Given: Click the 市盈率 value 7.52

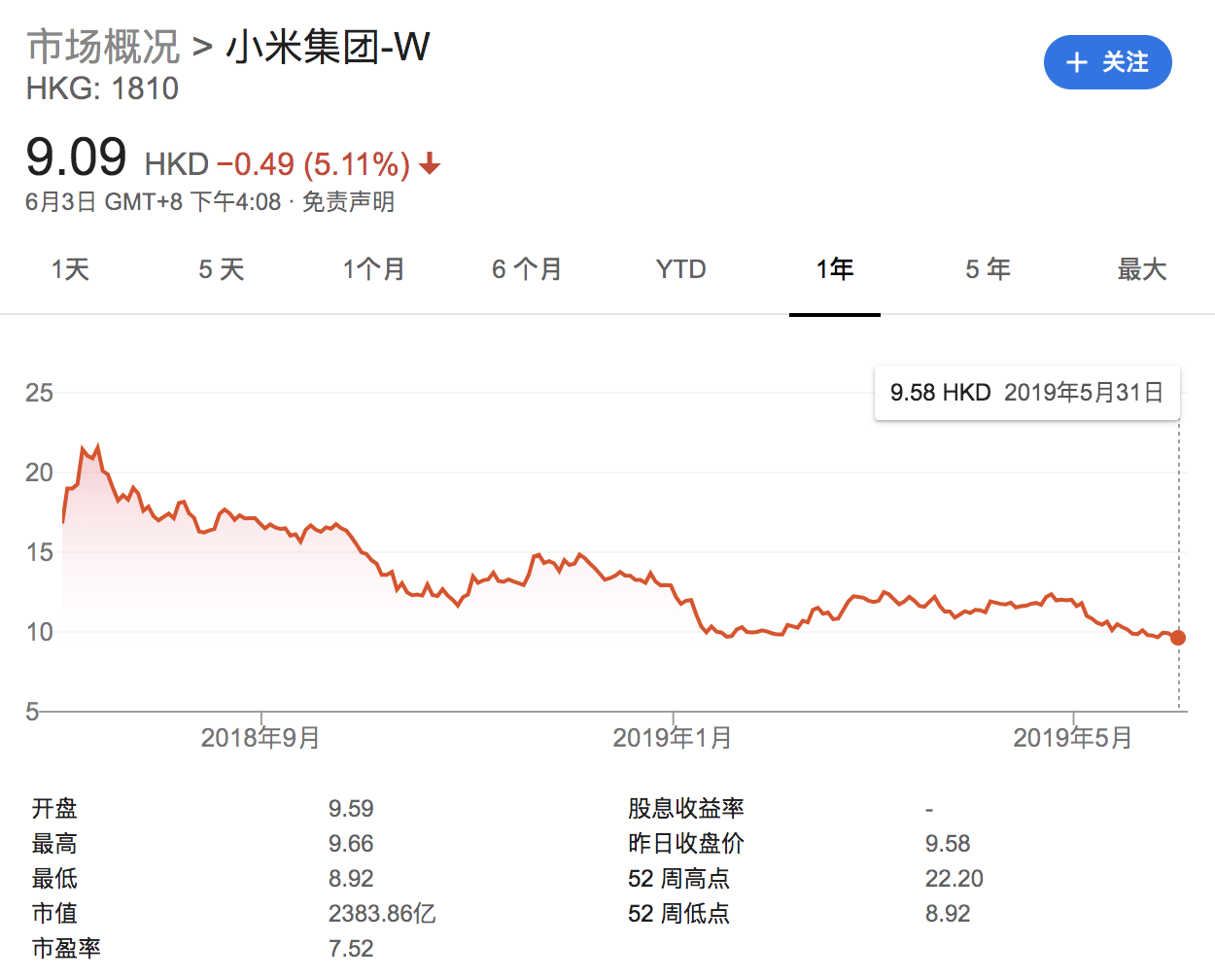Looking at the screenshot, I should click(x=351, y=949).
